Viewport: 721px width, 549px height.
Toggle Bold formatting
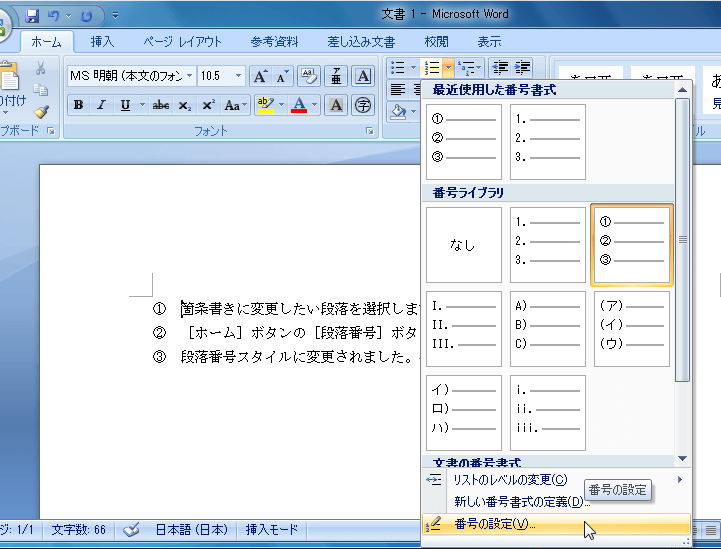point(79,105)
